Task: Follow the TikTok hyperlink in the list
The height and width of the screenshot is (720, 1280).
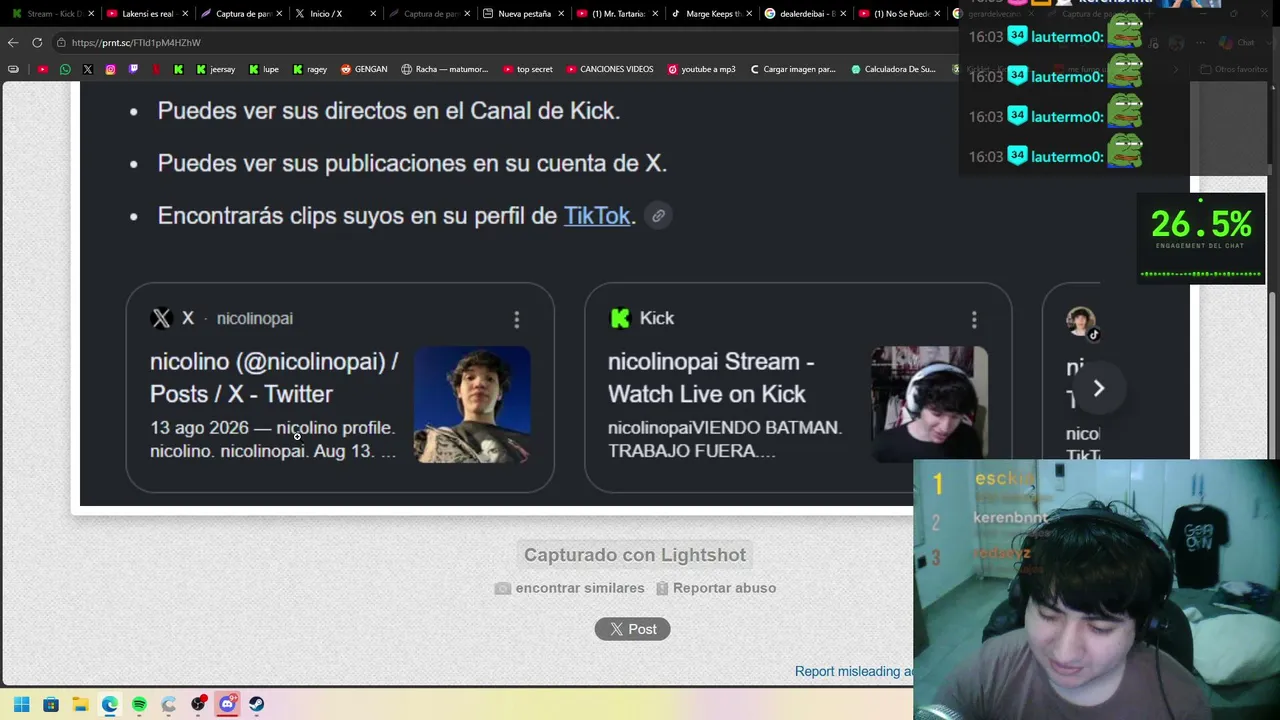Action: click(x=597, y=216)
